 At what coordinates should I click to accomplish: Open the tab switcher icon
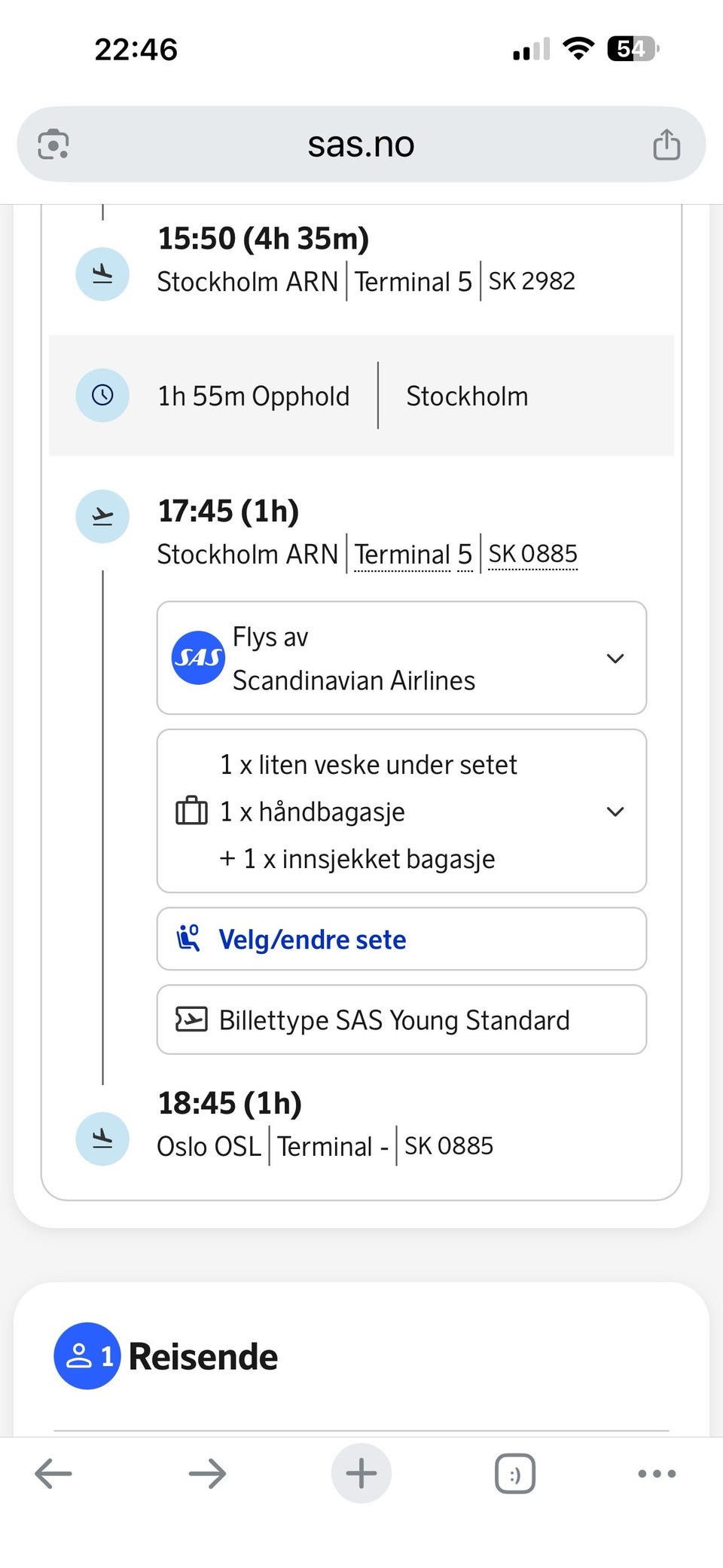(x=515, y=1473)
